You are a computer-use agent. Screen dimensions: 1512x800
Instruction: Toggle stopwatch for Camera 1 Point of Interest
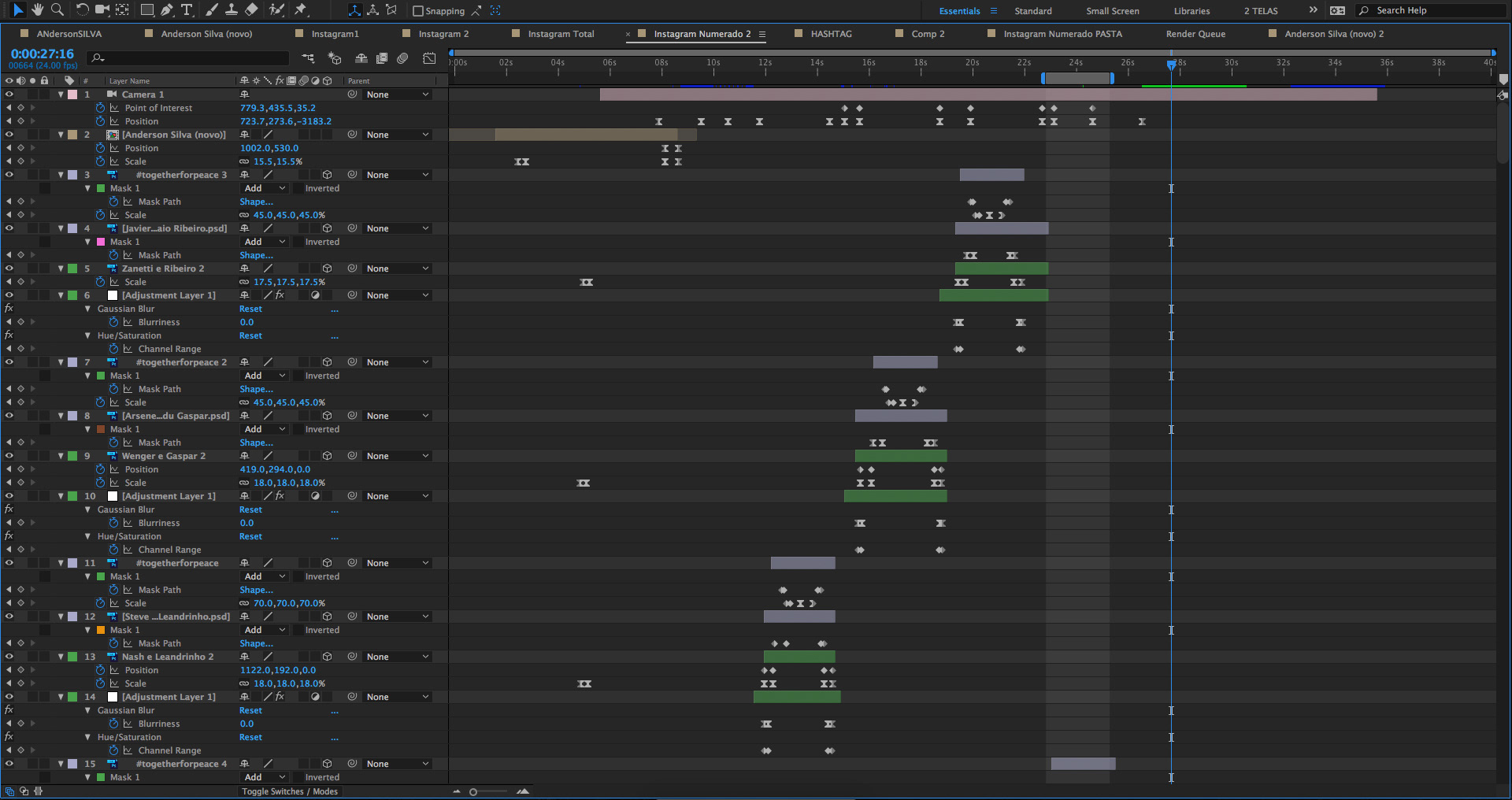100,108
